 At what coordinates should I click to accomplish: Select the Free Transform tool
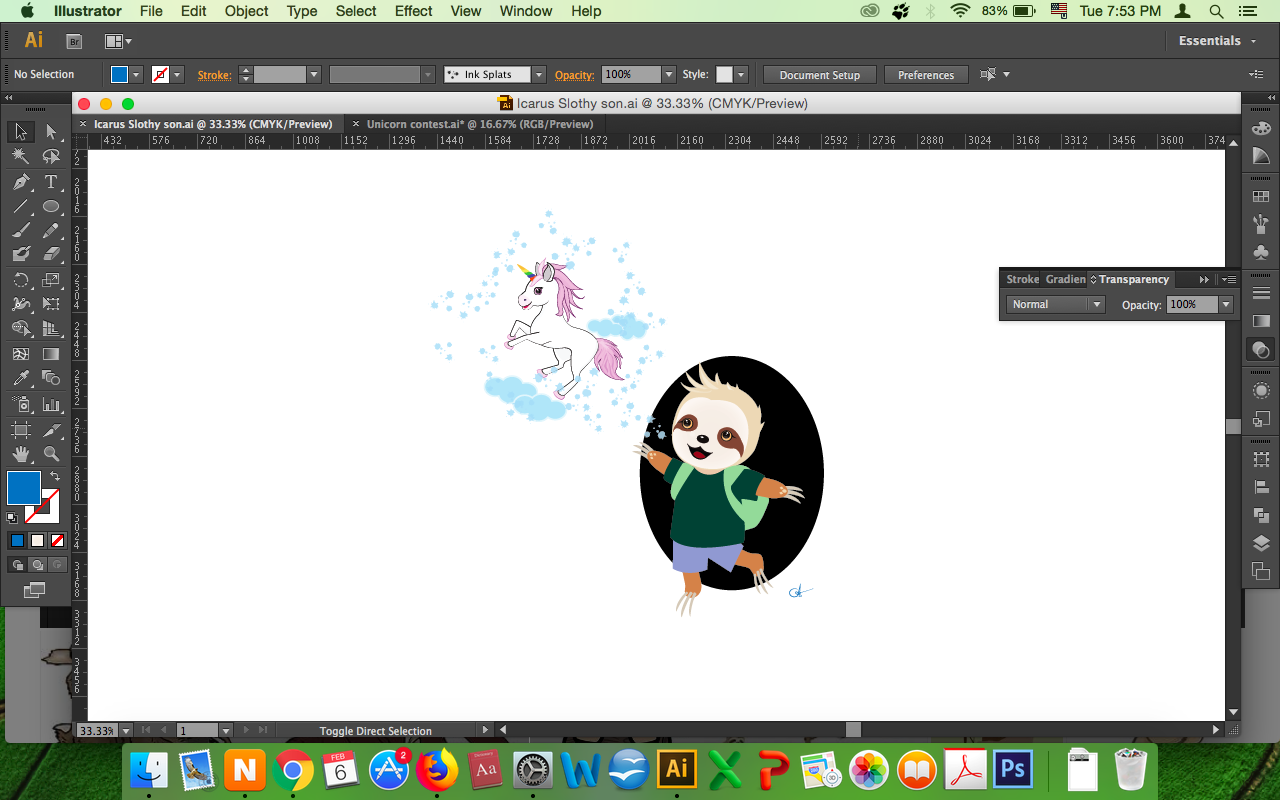point(51,304)
